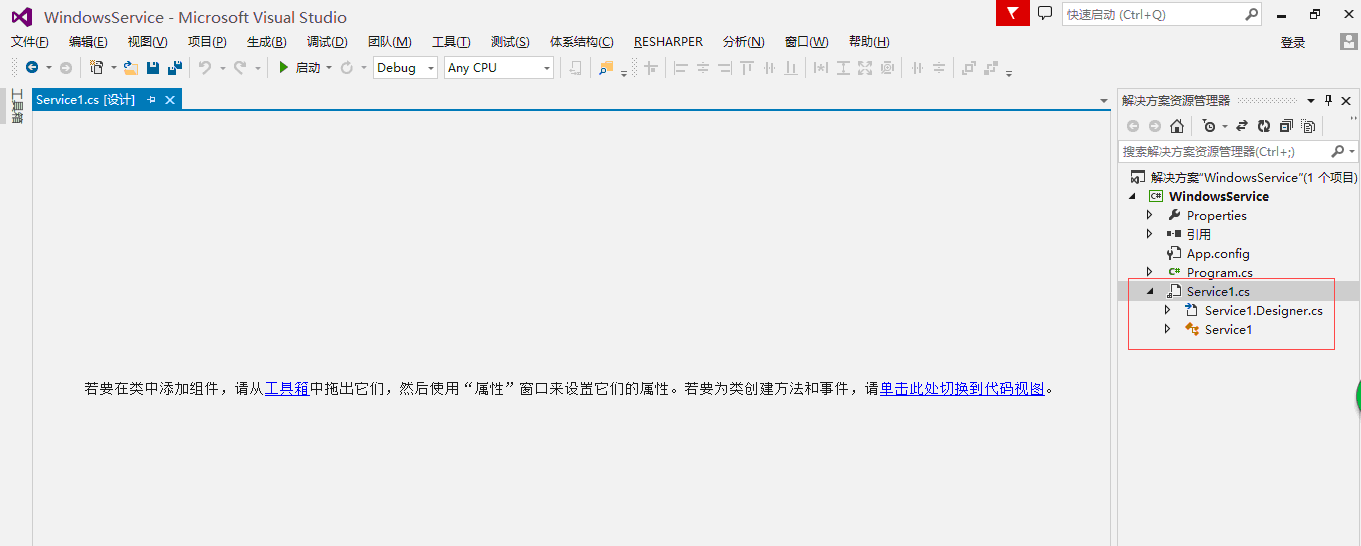Click the Bring to Front layout icon
This screenshot has height=546, width=1361.
[x=968, y=67]
